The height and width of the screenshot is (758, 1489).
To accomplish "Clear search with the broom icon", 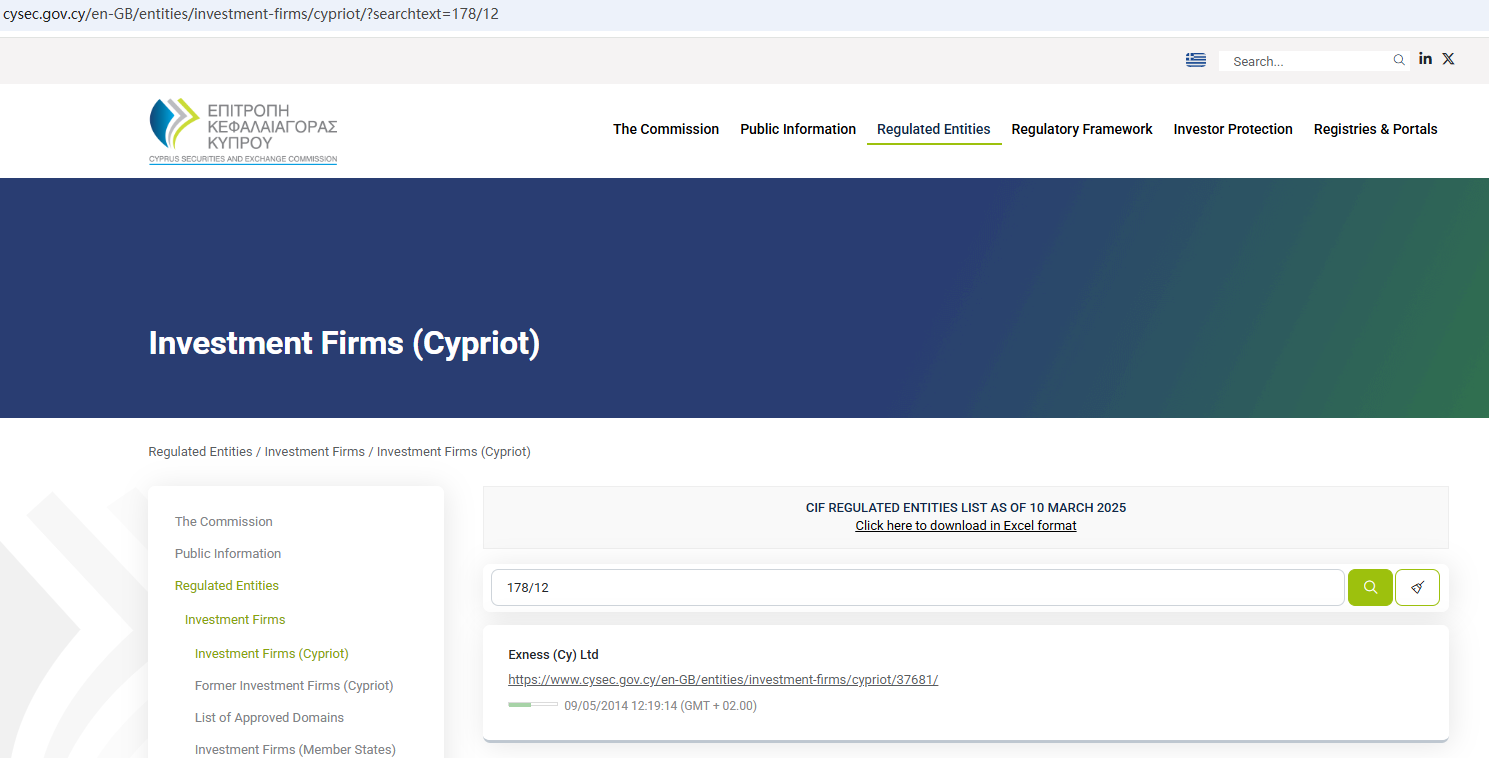I will [x=1417, y=588].
